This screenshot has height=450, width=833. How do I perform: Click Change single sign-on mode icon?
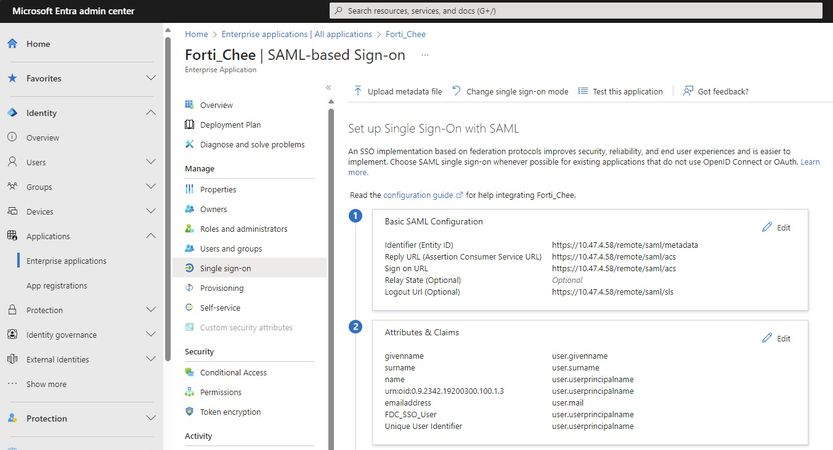point(456,91)
